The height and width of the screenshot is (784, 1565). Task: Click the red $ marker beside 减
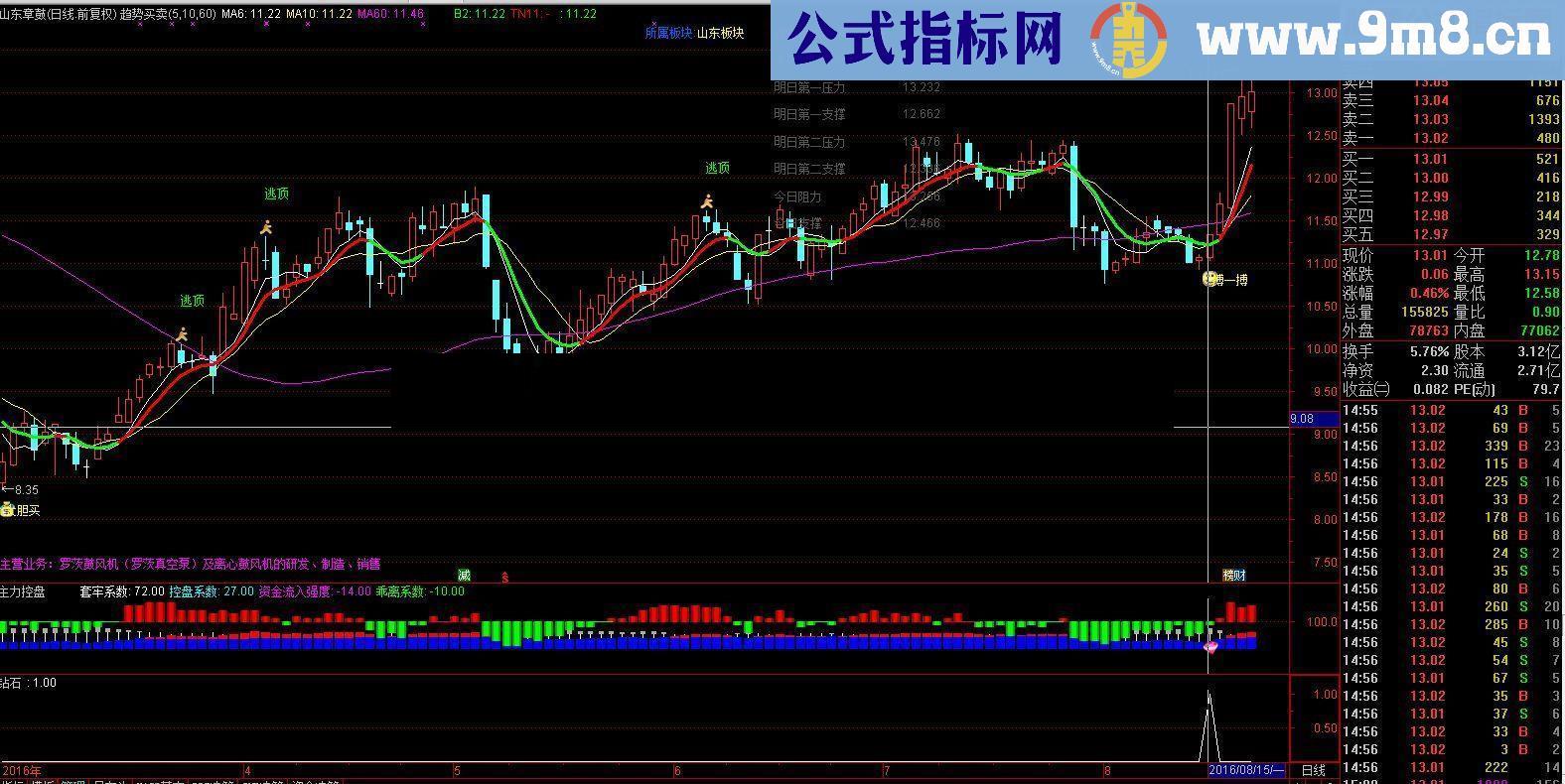pyautogui.click(x=504, y=576)
